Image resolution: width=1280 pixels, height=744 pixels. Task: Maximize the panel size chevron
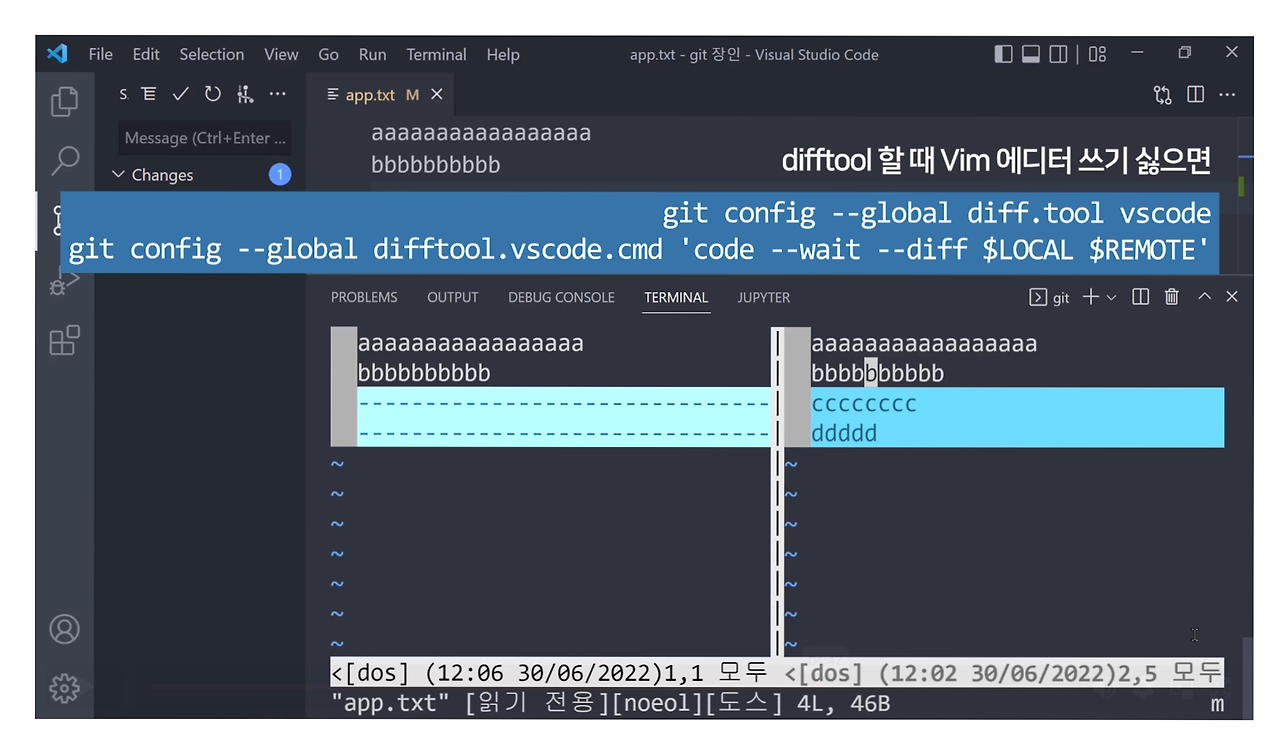[x=1204, y=297]
